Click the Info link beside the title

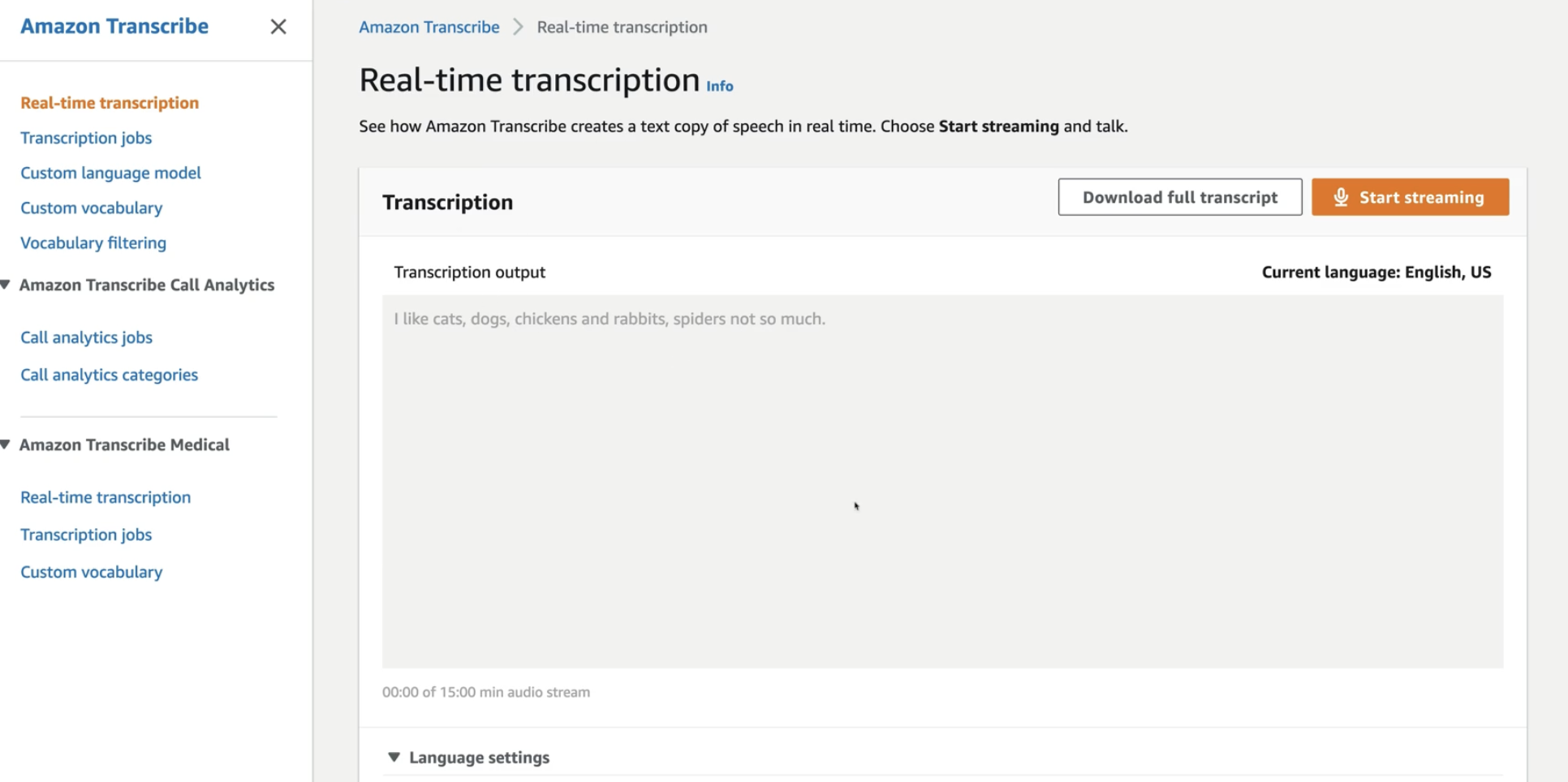(719, 86)
